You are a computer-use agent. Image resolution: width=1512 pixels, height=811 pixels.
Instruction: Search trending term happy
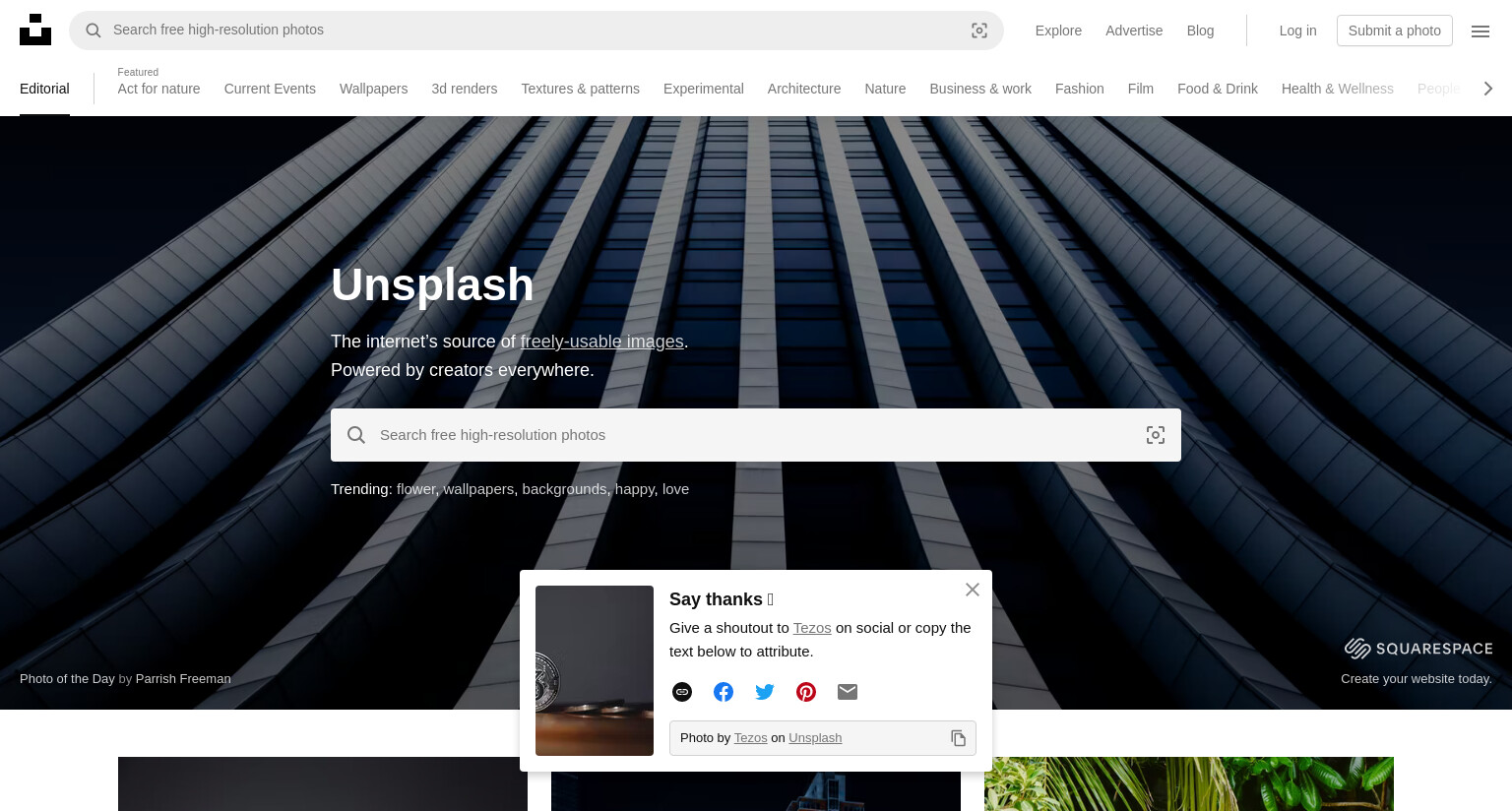(x=635, y=489)
